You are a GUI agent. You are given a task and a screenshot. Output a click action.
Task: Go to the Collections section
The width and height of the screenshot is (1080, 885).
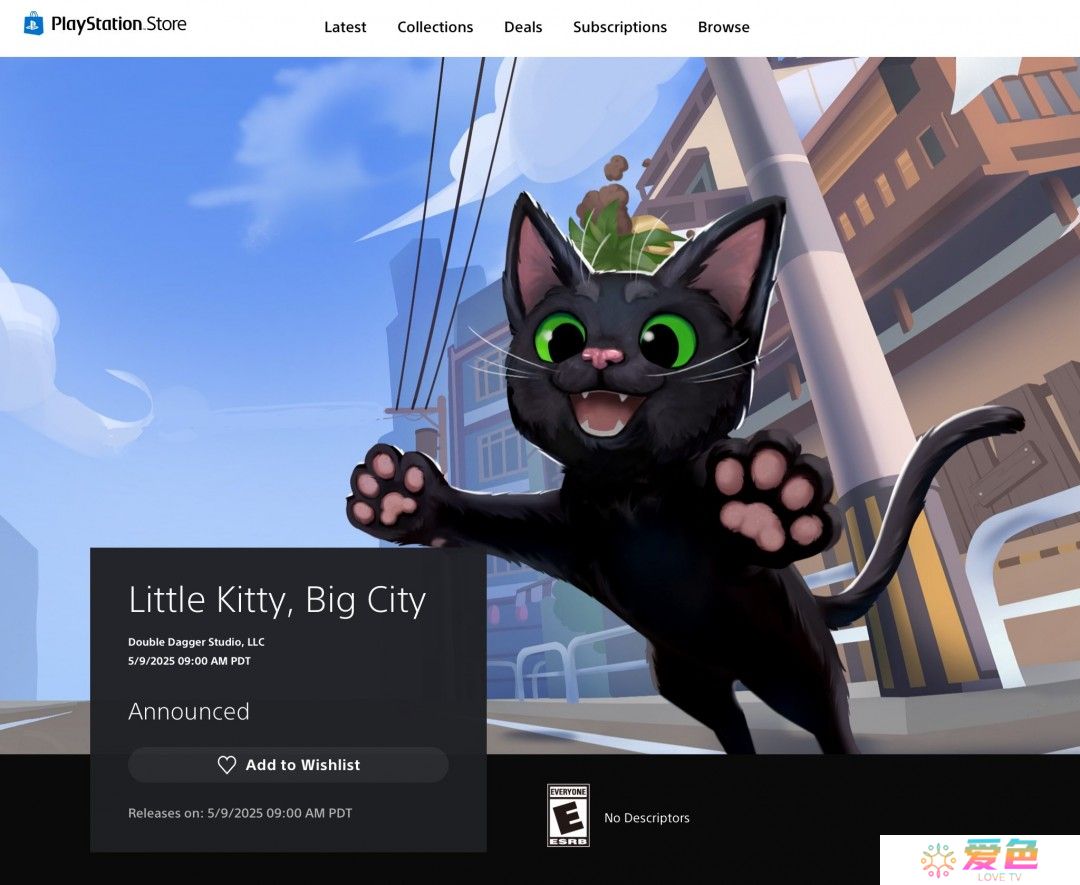pyautogui.click(x=435, y=27)
